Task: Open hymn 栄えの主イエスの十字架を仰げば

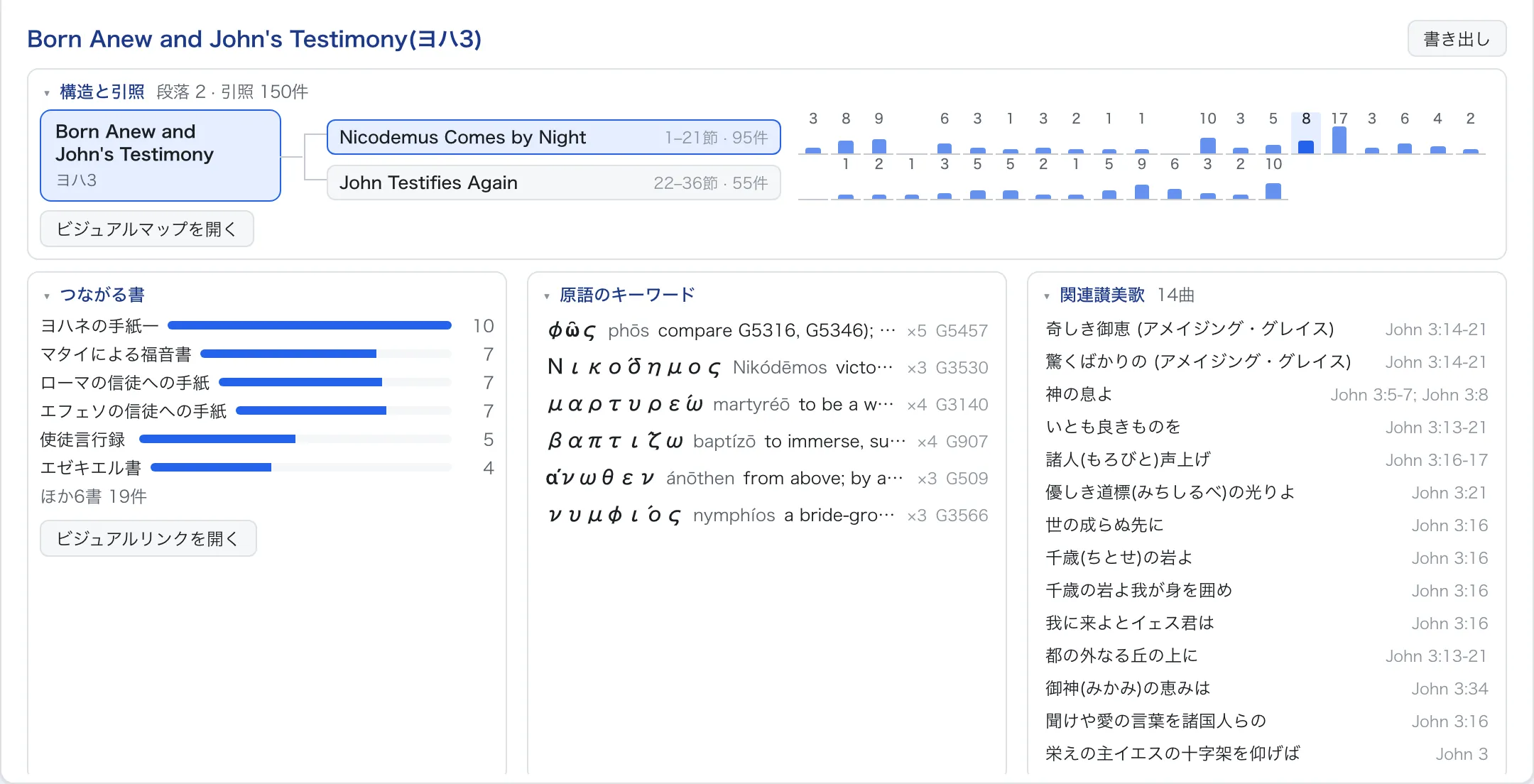Action: click(x=1266, y=753)
